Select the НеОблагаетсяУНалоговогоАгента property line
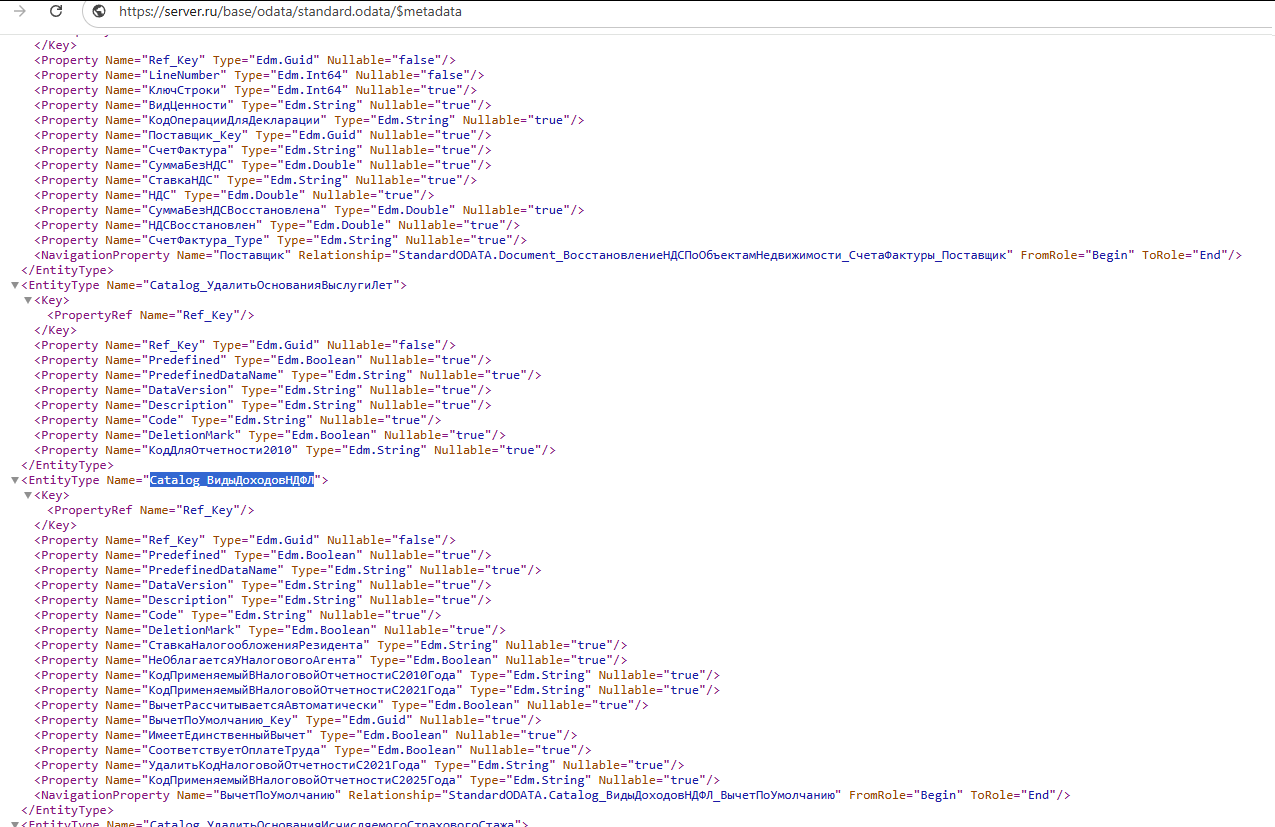 tap(331, 660)
